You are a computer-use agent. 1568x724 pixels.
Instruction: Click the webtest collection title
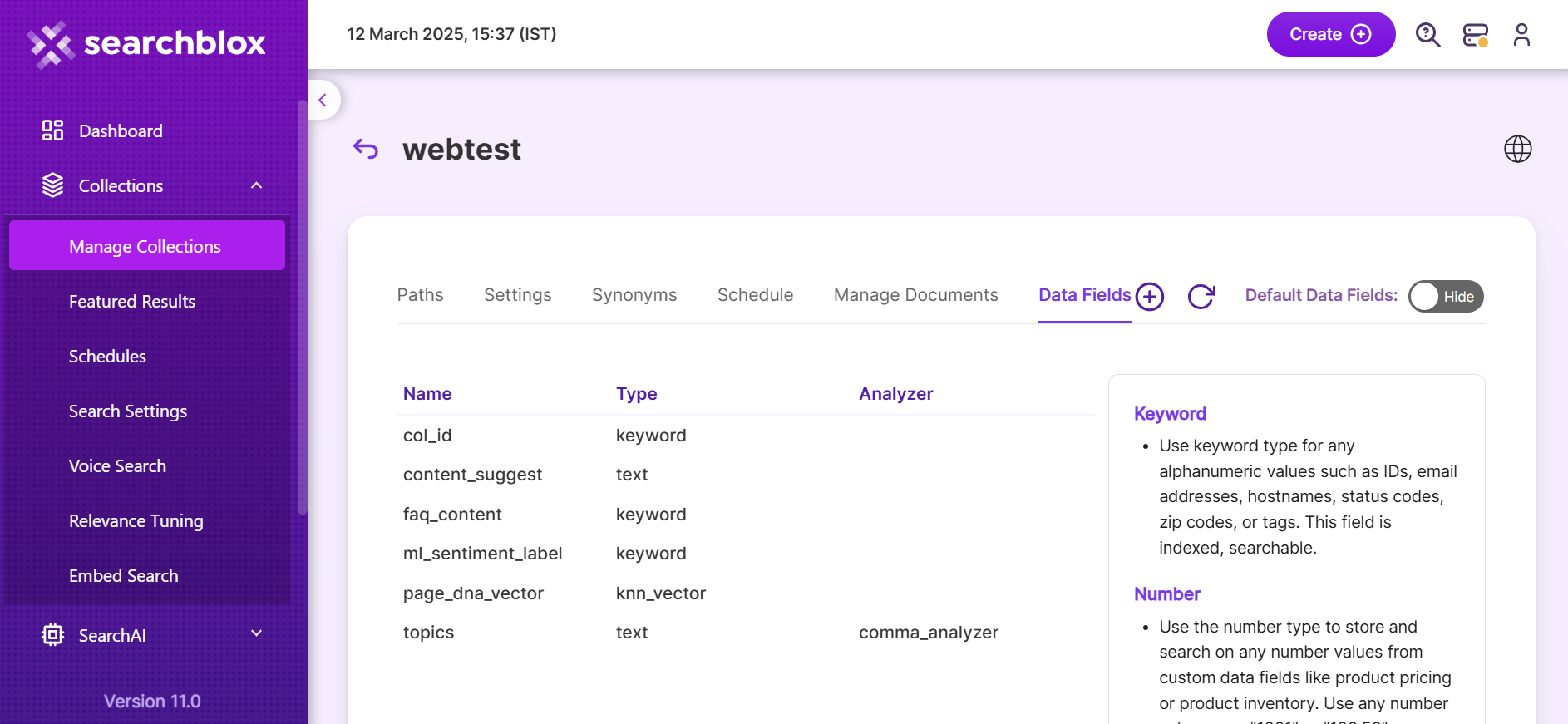[x=462, y=150]
